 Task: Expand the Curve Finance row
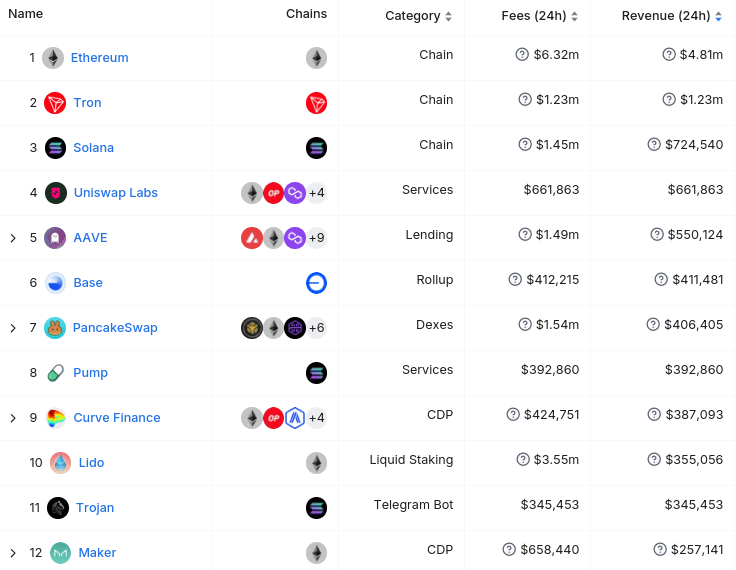tap(13, 418)
